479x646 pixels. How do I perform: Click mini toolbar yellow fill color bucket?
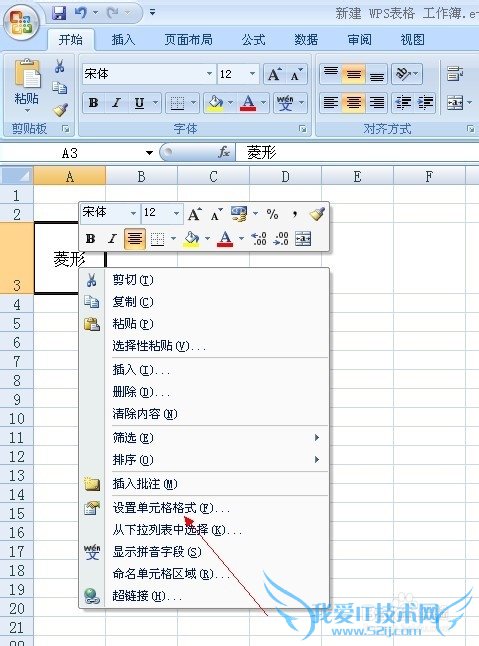coord(192,239)
